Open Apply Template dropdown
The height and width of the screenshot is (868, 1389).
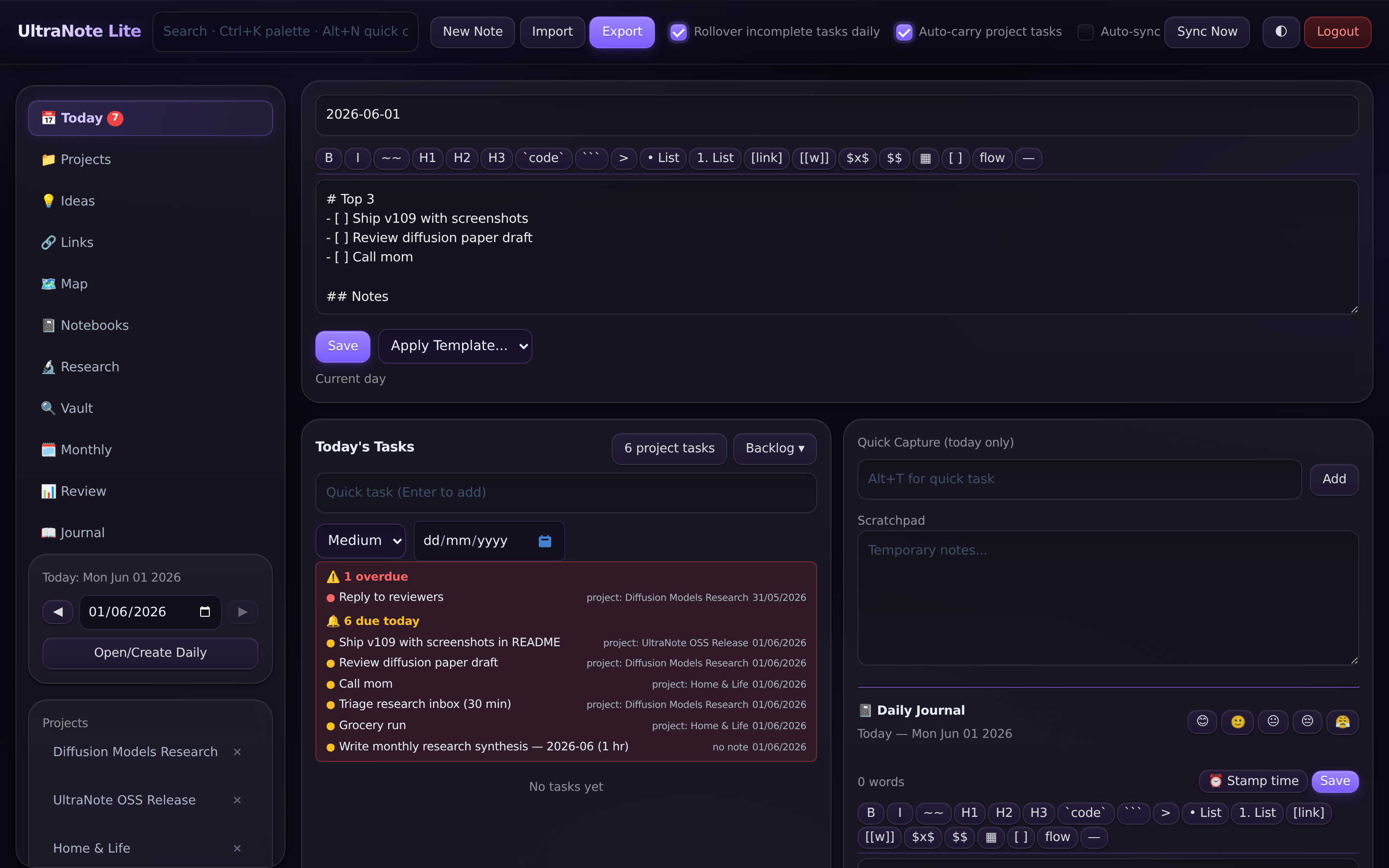(x=455, y=346)
